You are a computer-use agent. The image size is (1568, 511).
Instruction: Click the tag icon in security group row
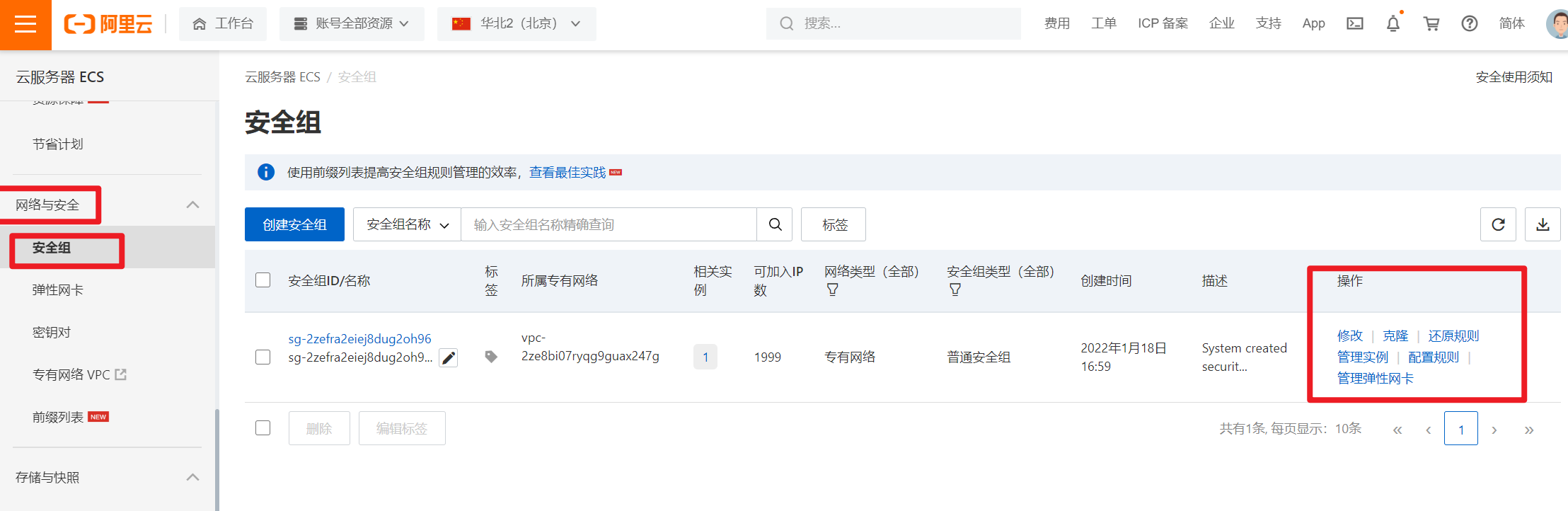[x=491, y=357]
